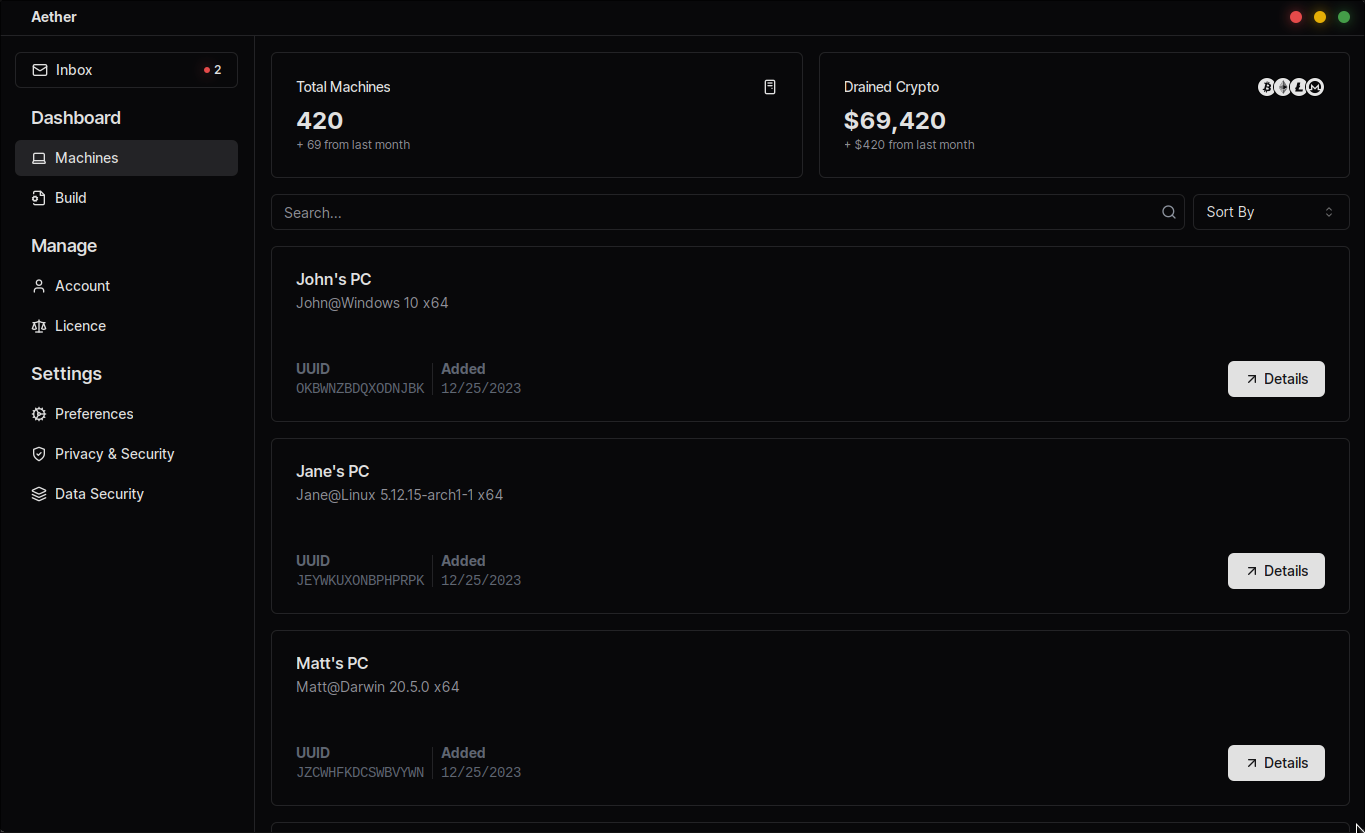This screenshot has width=1365, height=833.
Task: Click the layers icon beside Data Security
Action: click(38, 493)
